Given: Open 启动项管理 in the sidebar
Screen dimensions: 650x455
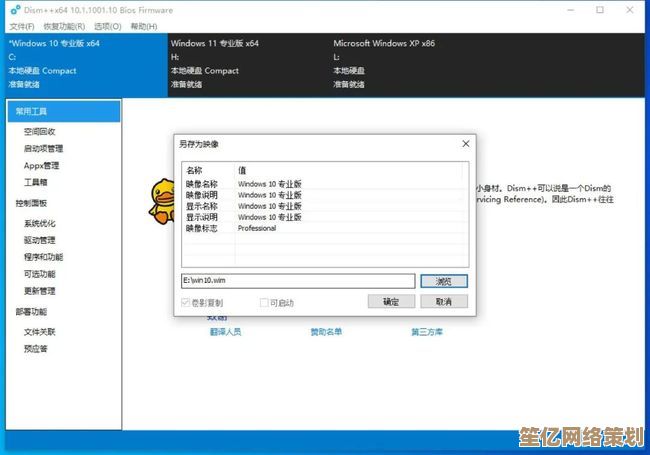Looking at the screenshot, I should (43, 148).
